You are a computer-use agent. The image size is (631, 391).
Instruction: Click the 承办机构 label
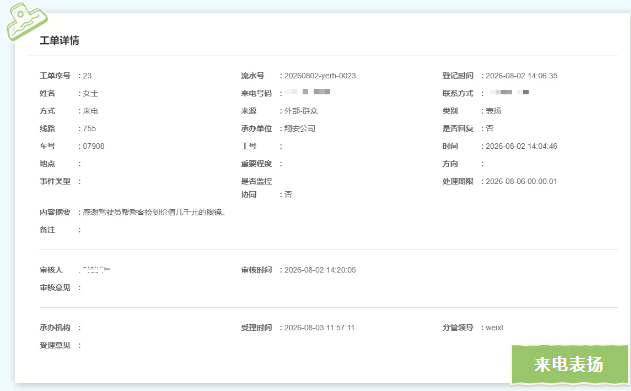tap(55, 327)
